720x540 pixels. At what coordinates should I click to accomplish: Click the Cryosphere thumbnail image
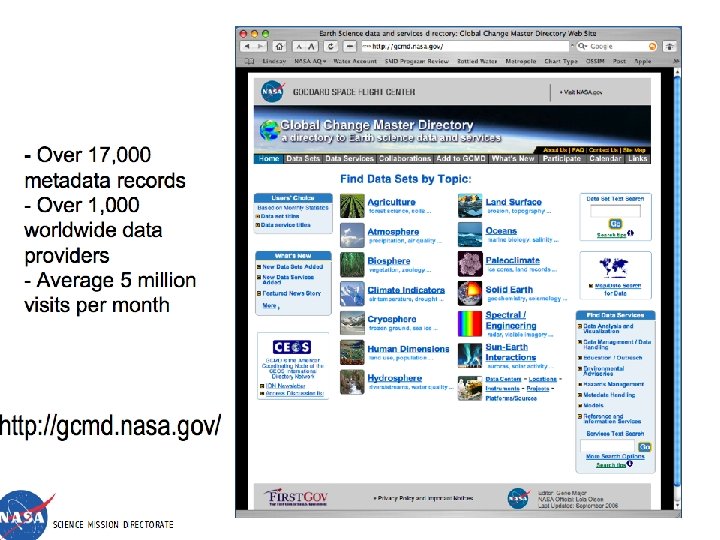click(352, 323)
